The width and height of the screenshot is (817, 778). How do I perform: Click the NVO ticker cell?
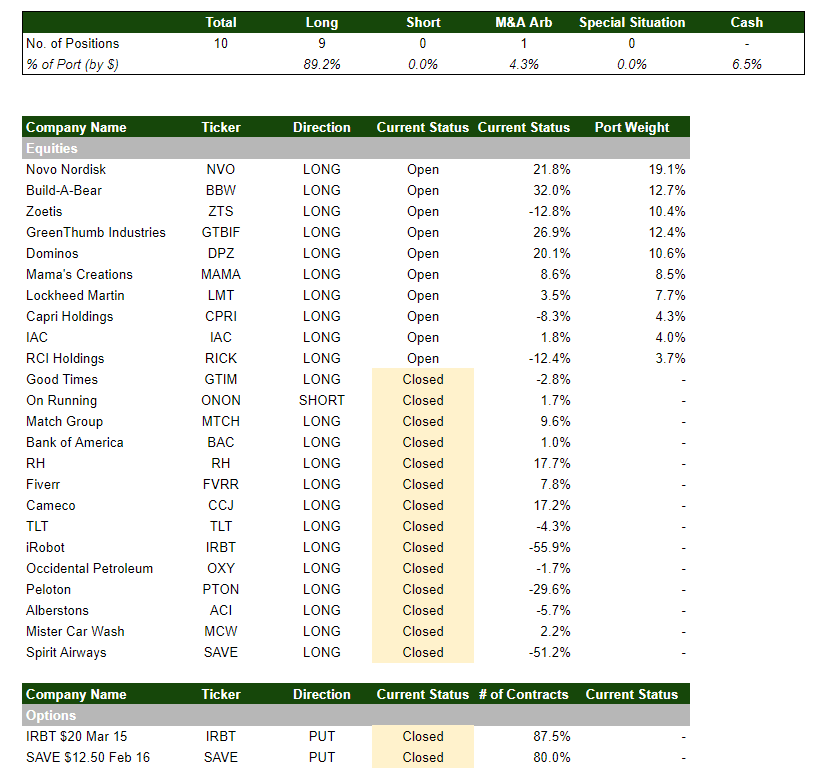(x=220, y=169)
